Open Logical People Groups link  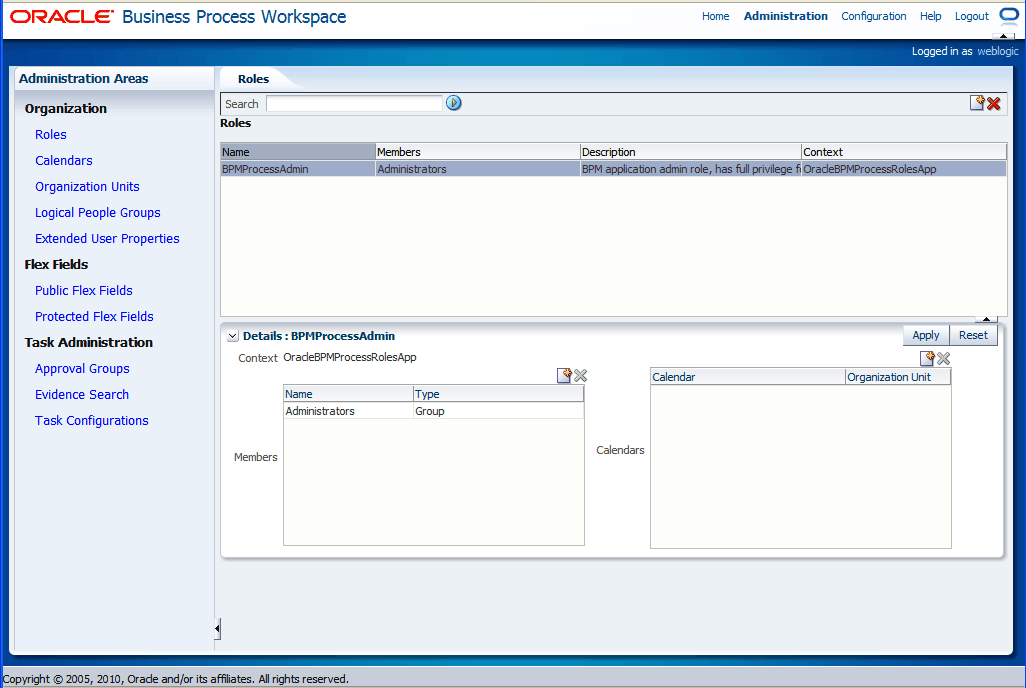coord(97,213)
